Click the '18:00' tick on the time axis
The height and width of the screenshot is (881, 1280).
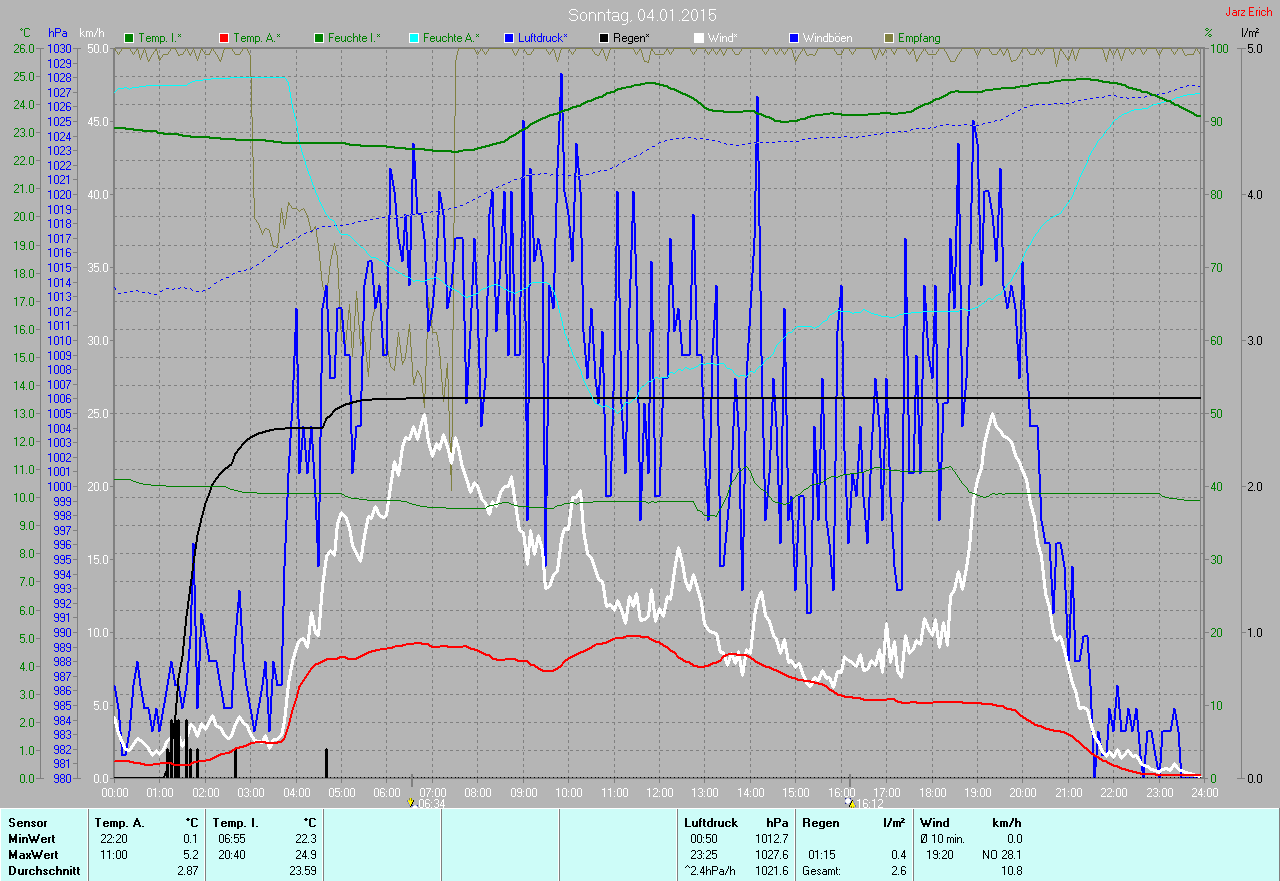(932, 792)
